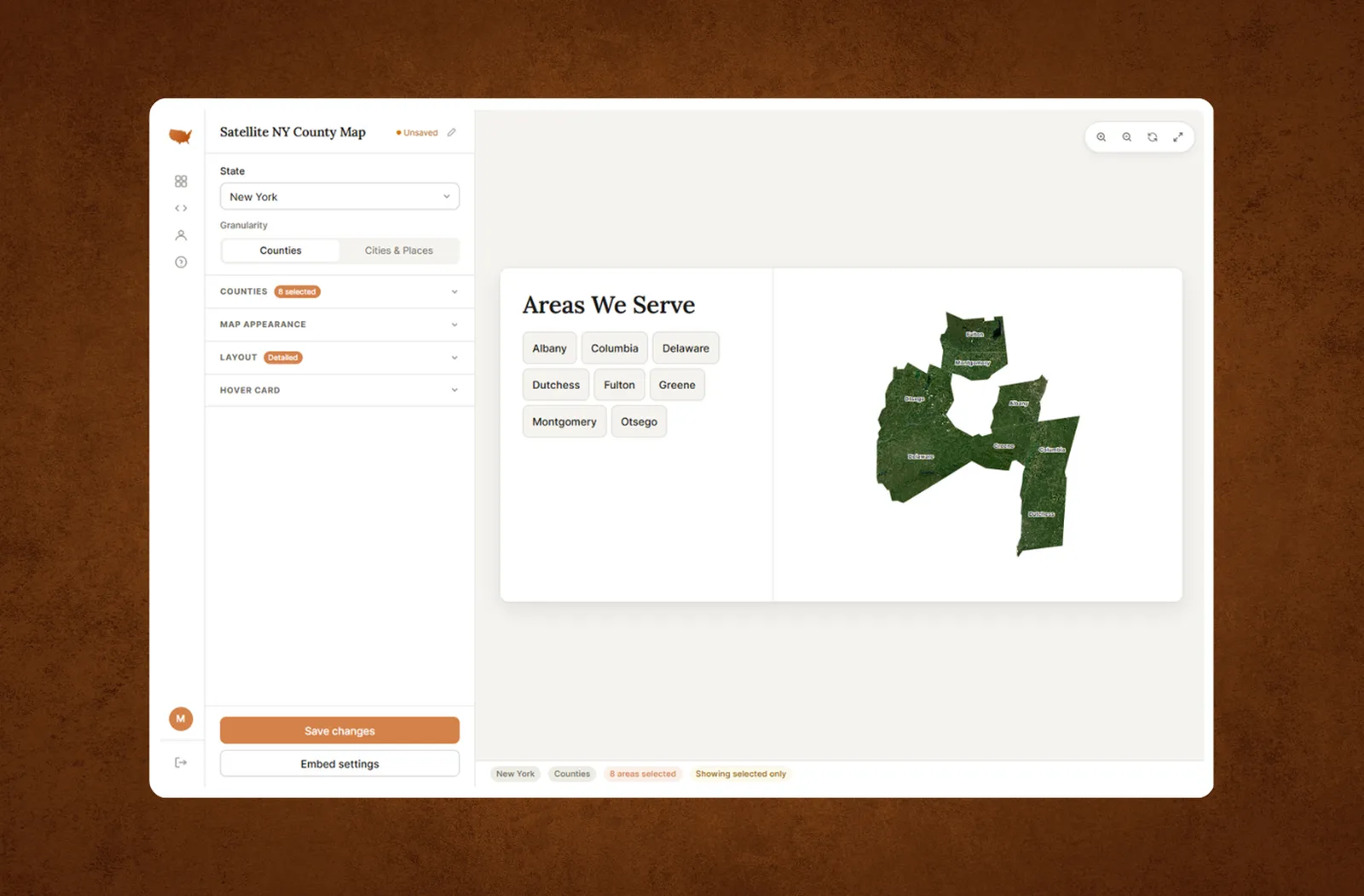Click Dutchess county on the satellite map

coord(1042,516)
